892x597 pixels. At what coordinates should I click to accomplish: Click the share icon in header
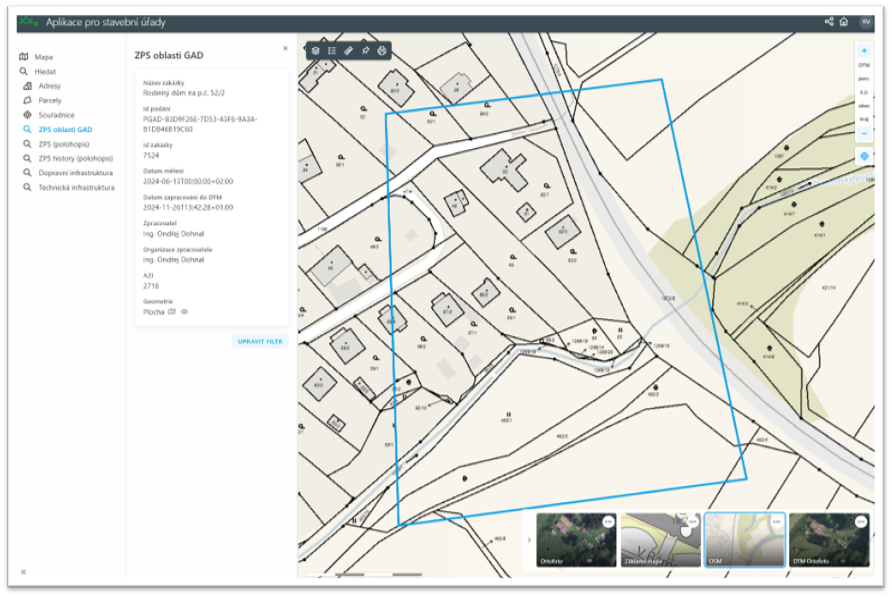(x=829, y=22)
